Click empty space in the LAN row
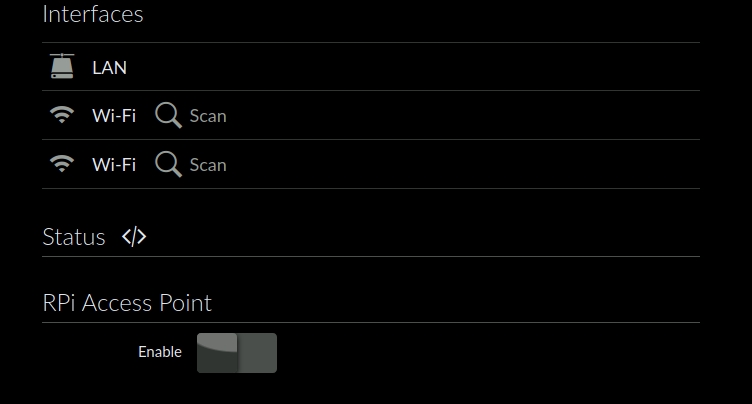 [412, 67]
